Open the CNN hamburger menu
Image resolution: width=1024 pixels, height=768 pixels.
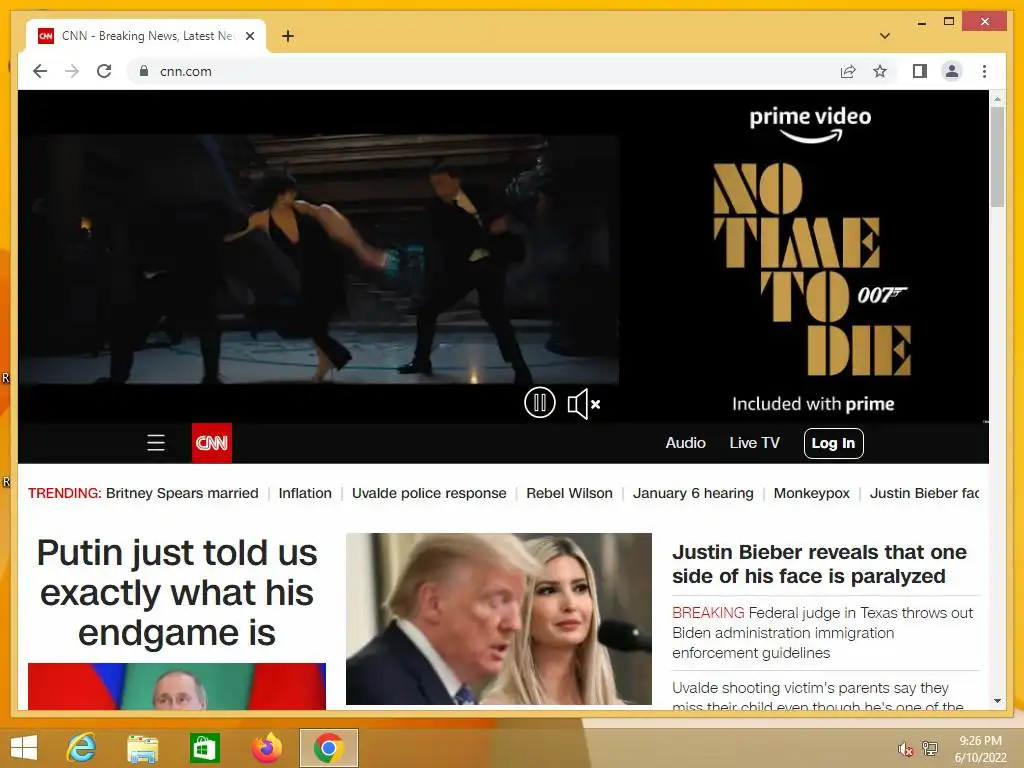156,443
